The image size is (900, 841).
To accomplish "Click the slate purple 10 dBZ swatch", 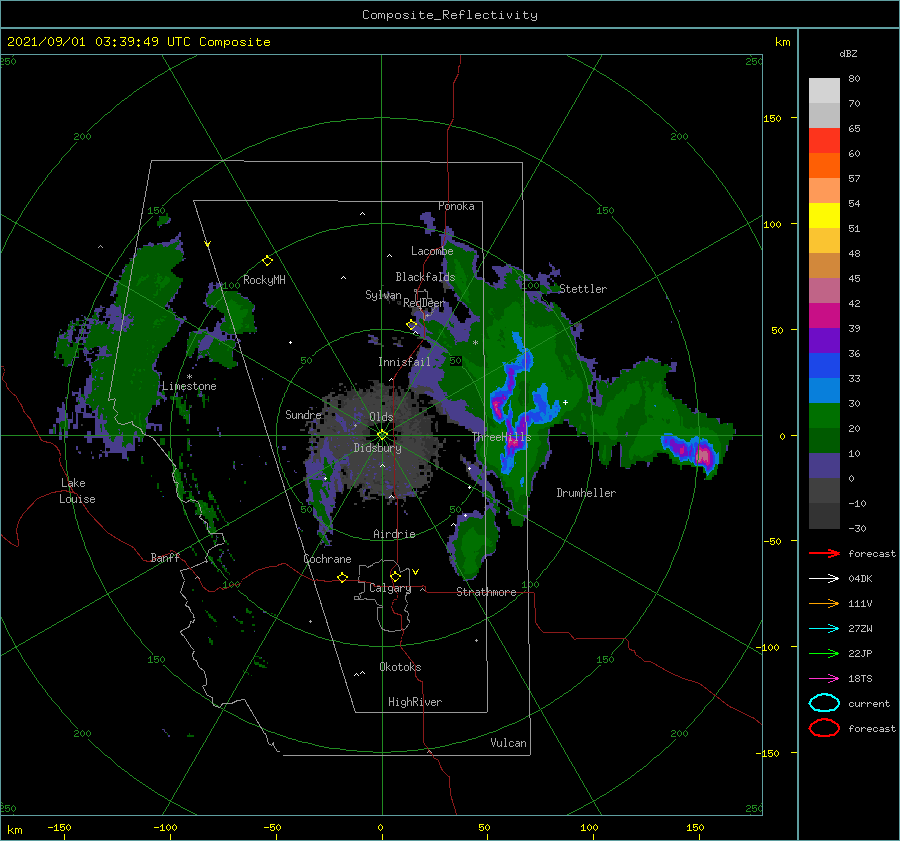I will (824, 465).
